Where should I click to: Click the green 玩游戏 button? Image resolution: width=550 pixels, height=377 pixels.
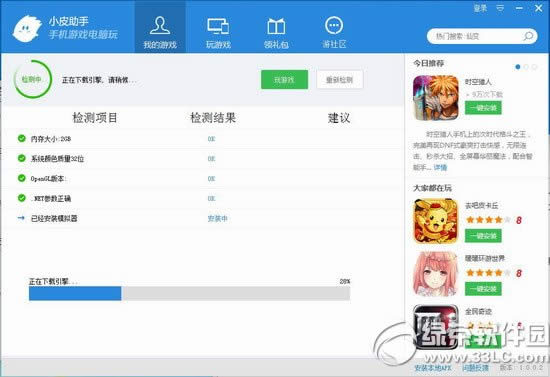coord(284,80)
